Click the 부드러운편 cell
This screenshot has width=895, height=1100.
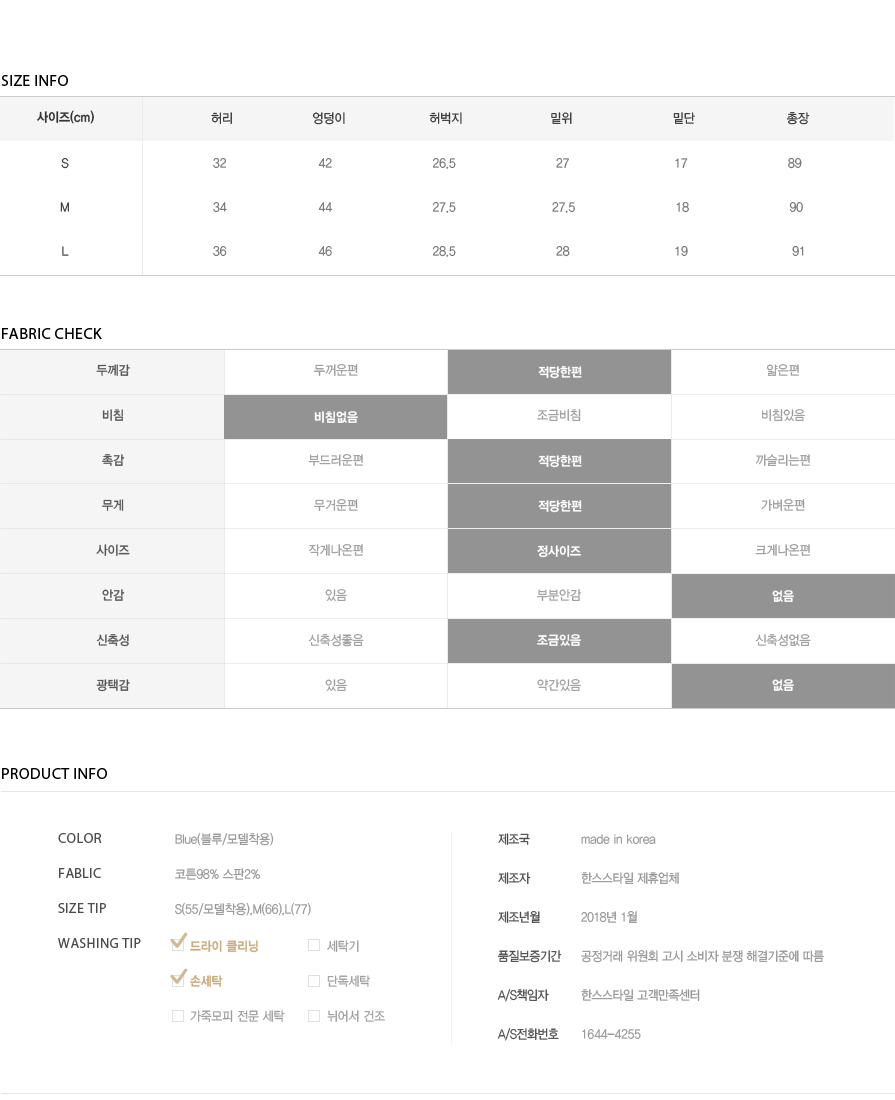[336, 460]
